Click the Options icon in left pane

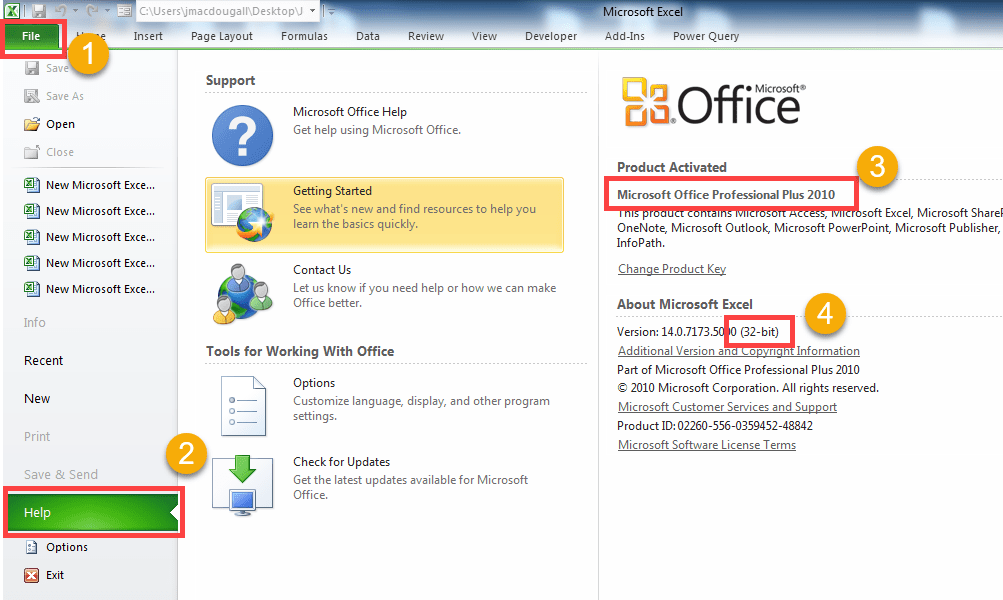click(31, 547)
